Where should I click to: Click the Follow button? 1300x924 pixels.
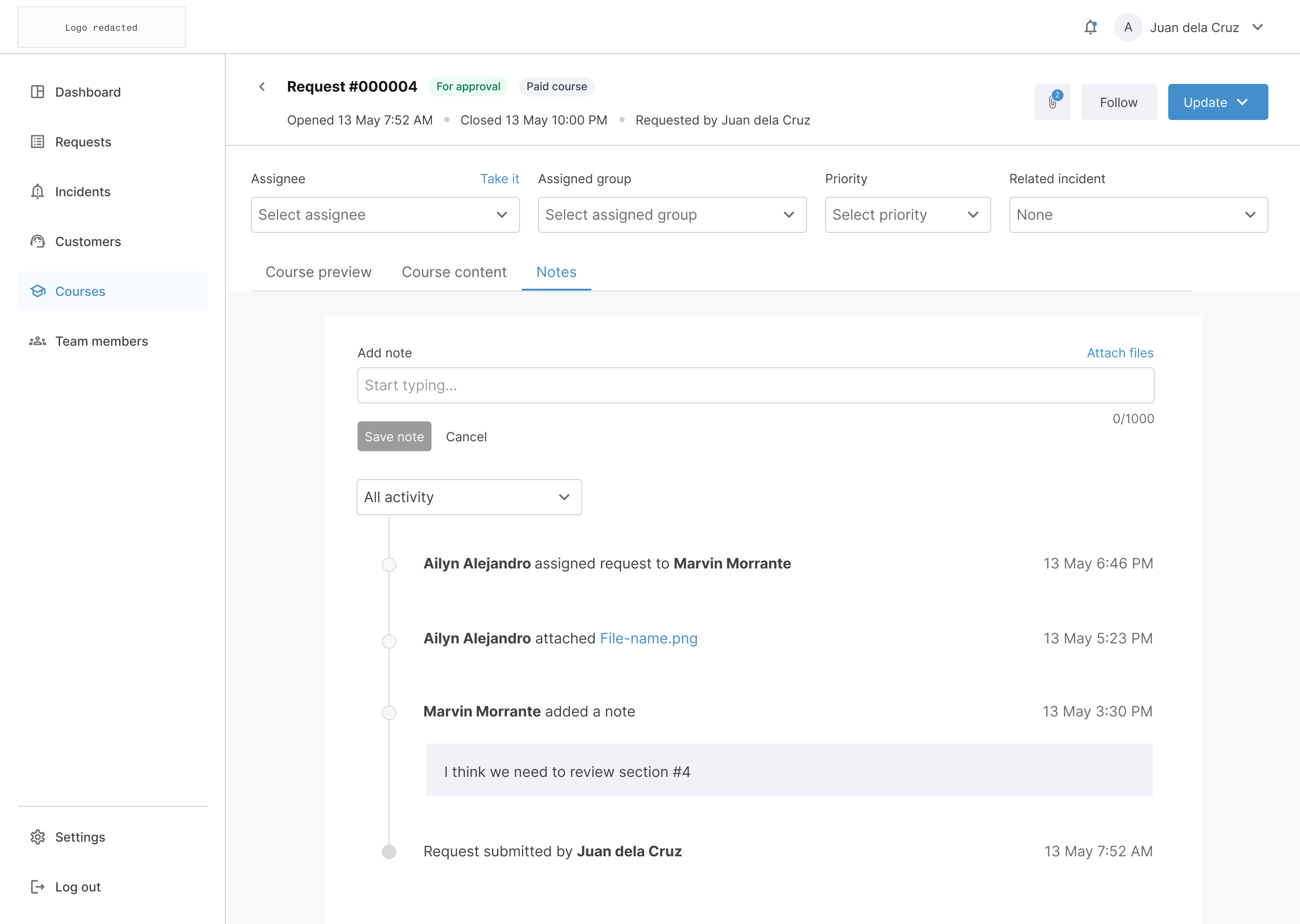1119,102
